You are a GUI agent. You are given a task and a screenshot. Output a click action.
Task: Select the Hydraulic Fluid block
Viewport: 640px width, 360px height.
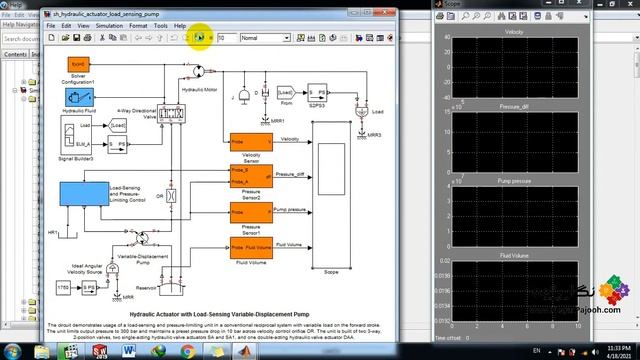tap(80, 98)
